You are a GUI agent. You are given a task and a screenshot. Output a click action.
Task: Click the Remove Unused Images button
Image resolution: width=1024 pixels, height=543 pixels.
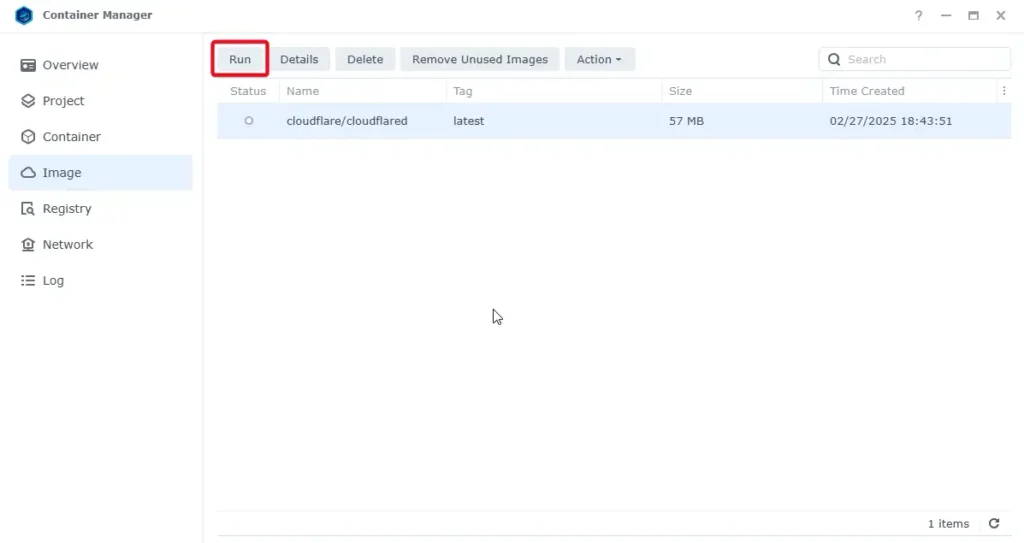click(480, 60)
